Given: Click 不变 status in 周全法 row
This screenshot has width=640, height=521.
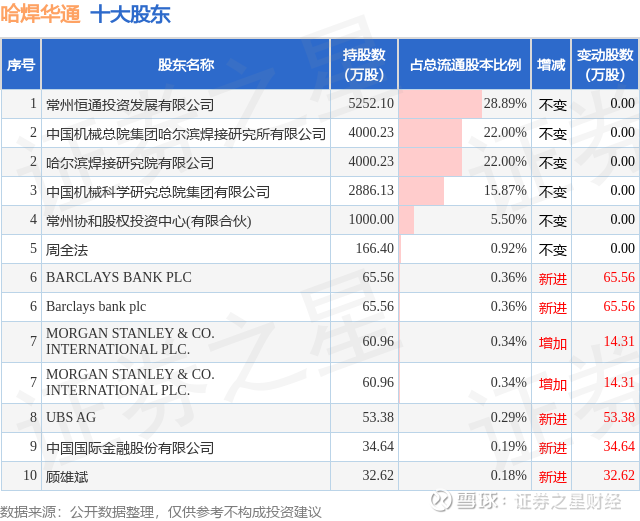Looking at the screenshot, I should point(553,250).
